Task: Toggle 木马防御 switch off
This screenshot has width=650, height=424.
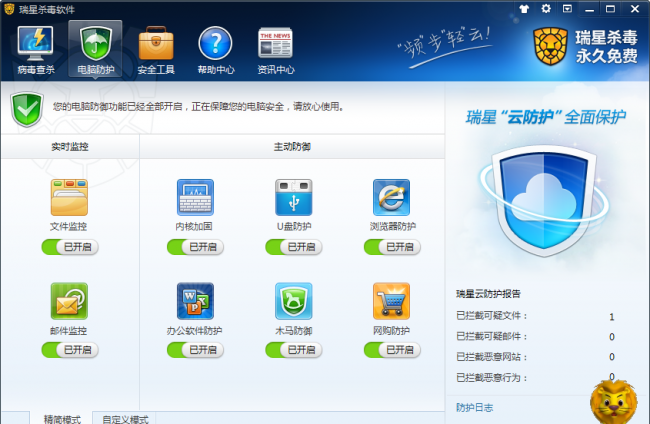Action: point(294,350)
